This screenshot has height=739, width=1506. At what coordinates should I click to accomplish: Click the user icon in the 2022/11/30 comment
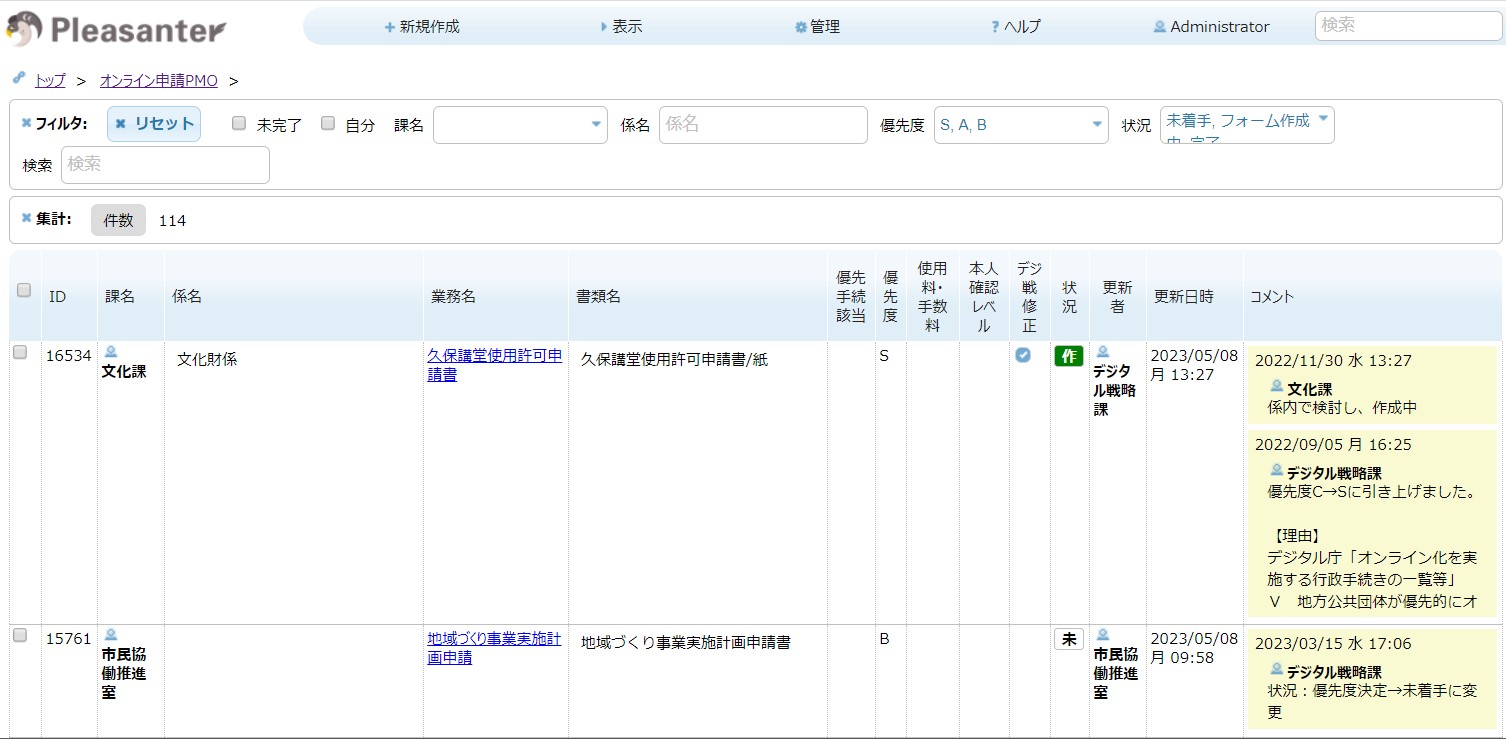pyautogui.click(x=1277, y=386)
